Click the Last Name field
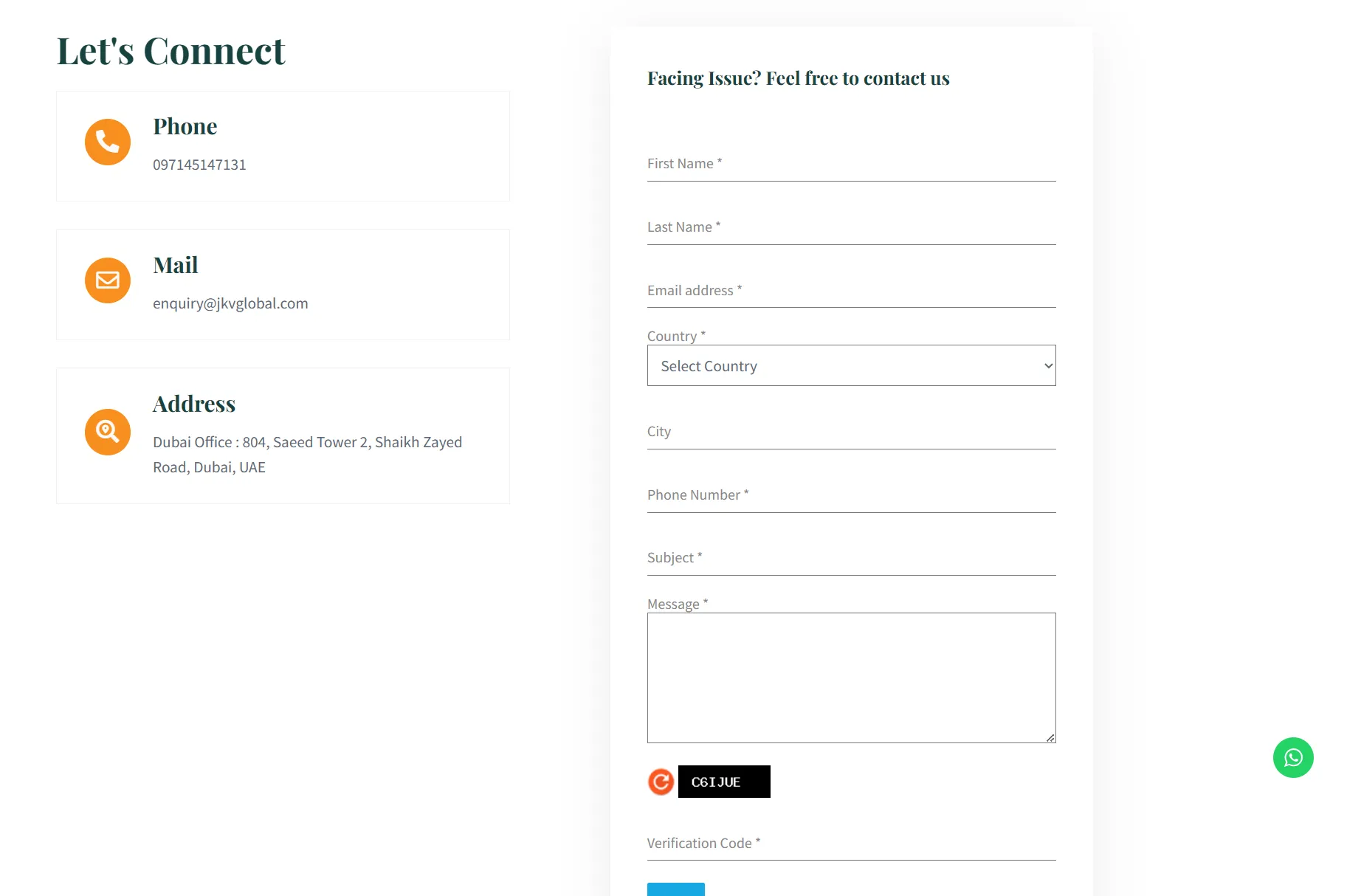 pyautogui.click(x=851, y=227)
